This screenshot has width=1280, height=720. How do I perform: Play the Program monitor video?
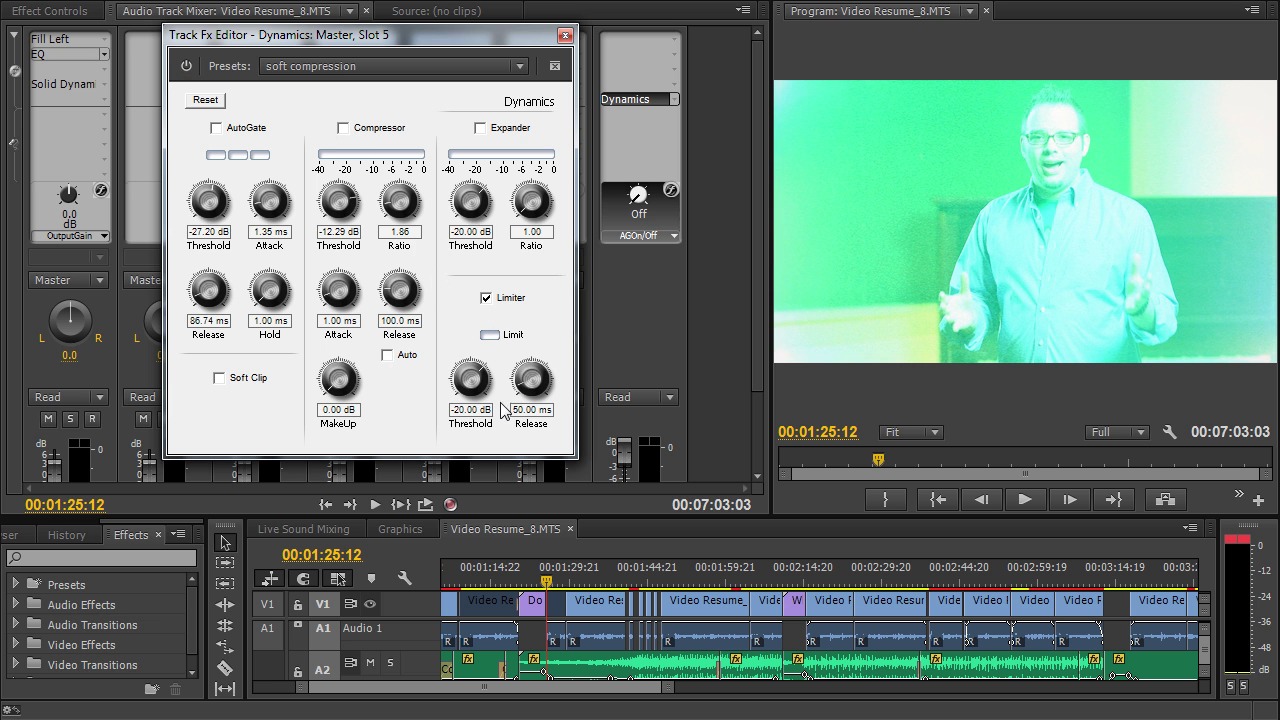click(x=1025, y=500)
